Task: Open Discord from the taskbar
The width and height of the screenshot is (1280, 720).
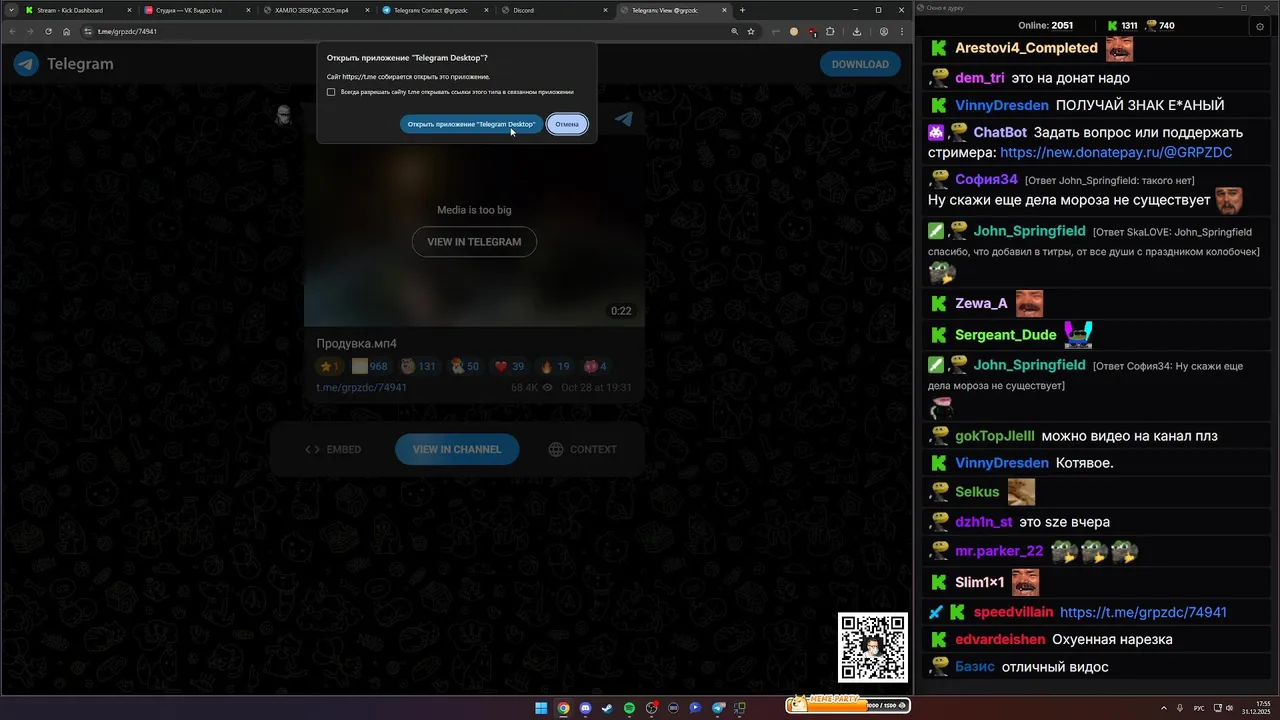Action: click(x=585, y=708)
